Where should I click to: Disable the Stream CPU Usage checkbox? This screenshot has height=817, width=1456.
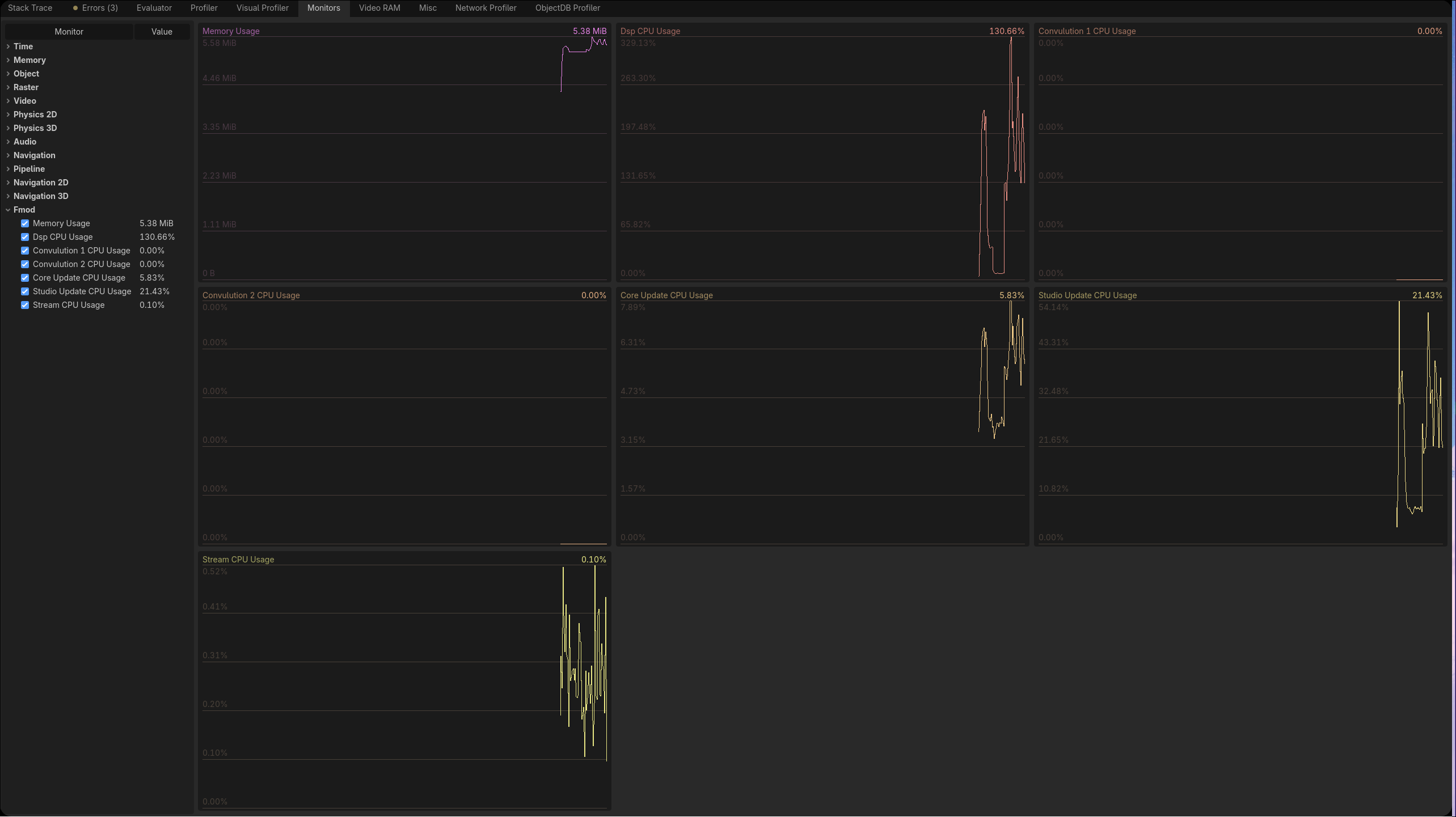(x=25, y=305)
